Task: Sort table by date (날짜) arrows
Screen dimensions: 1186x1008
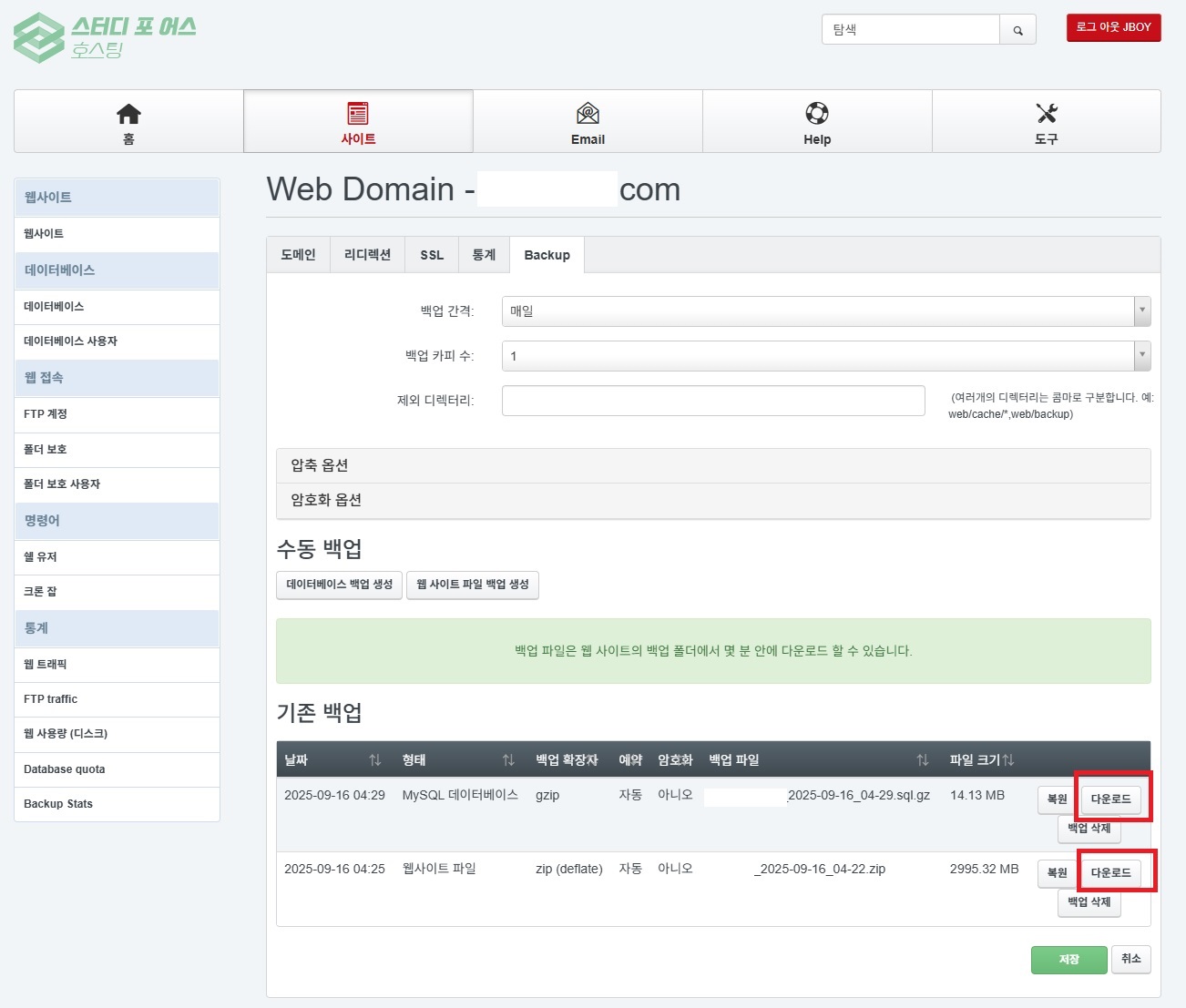Action: pos(374,760)
